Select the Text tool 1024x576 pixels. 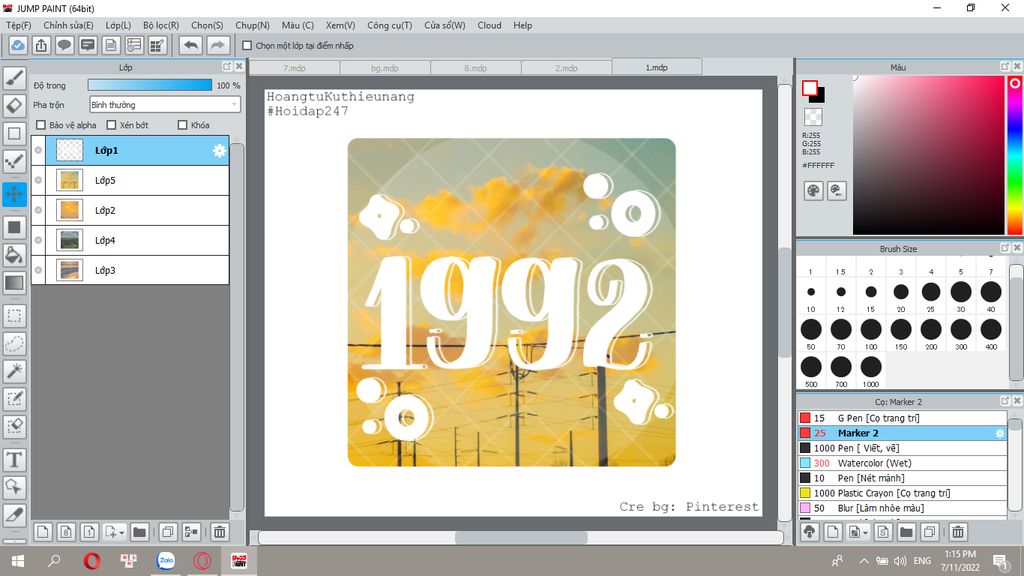[14, 460]
